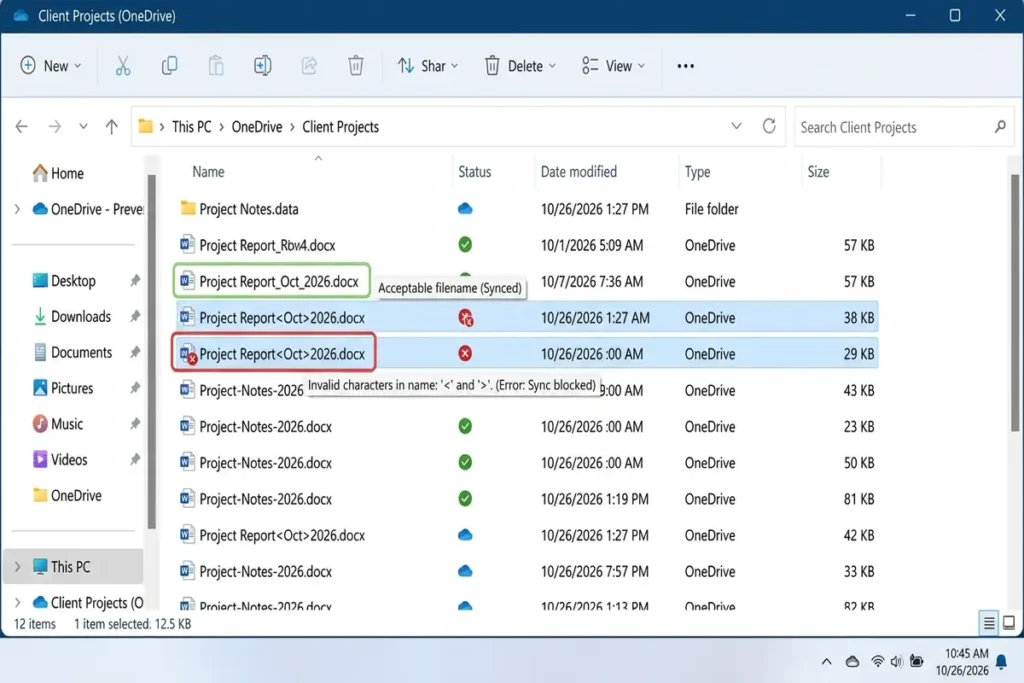Expand the address bar history dropdown
1024x683 pixels.
[x=736, y=126]
